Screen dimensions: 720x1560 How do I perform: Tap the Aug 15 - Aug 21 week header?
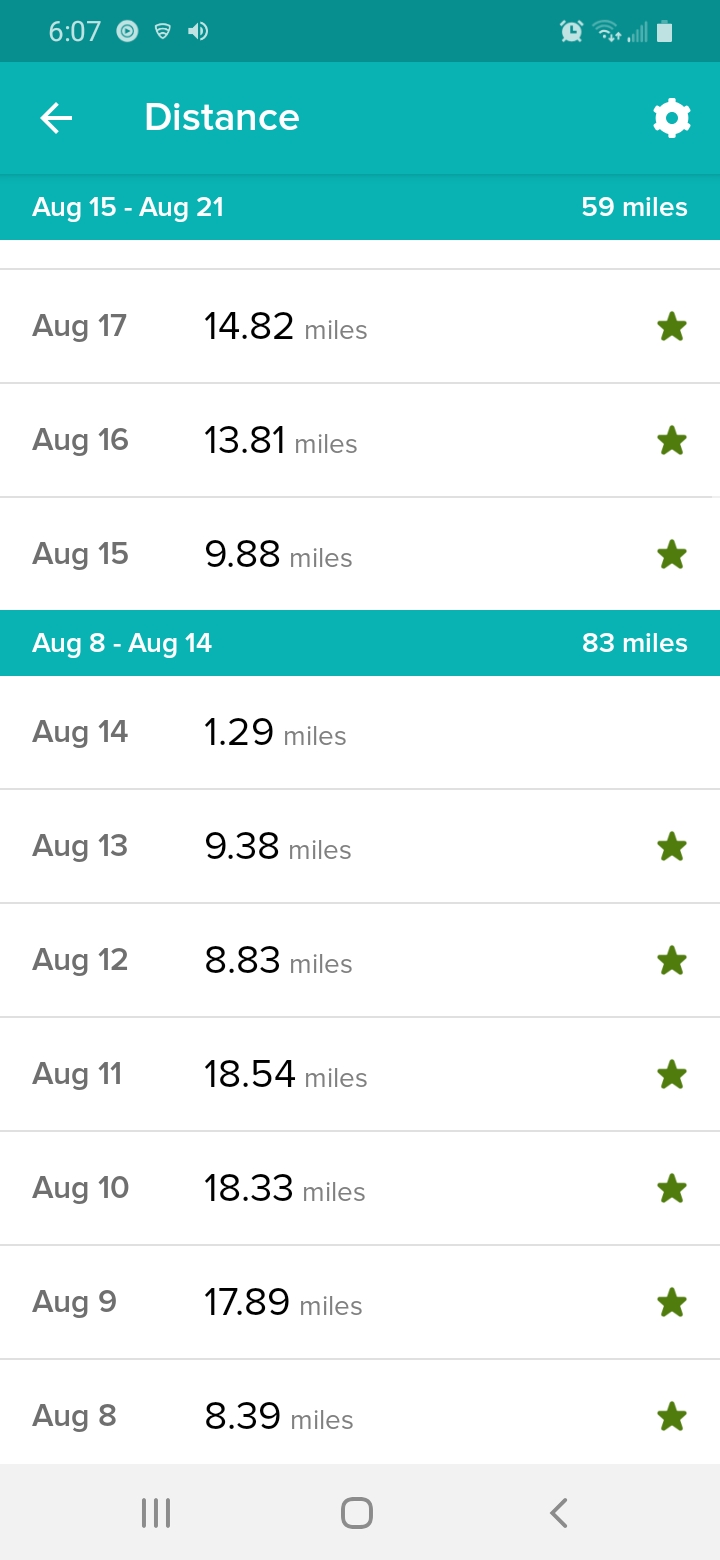[x=128, y=208]
